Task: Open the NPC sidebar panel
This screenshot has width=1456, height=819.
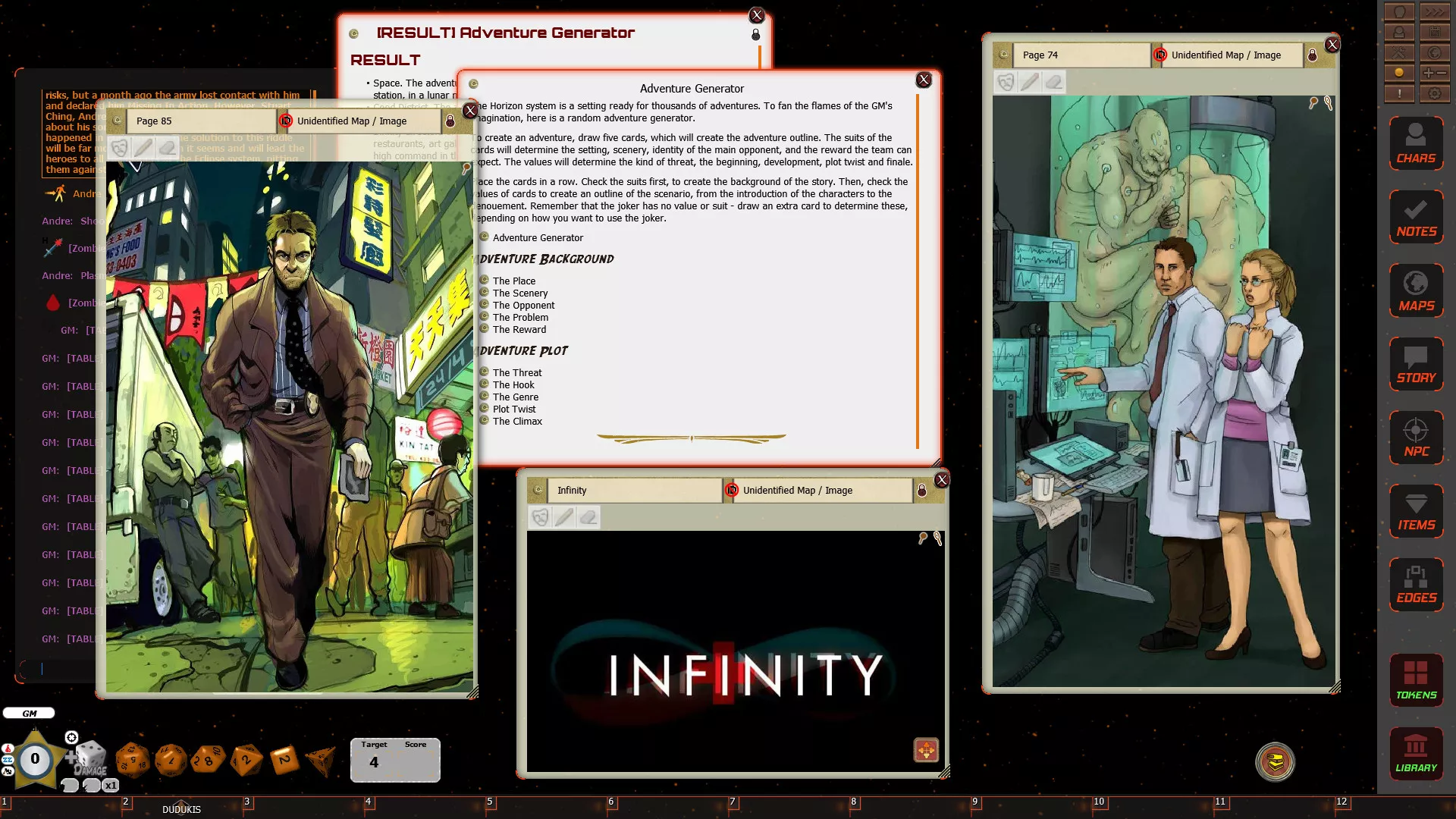Action: (1416, 438)
